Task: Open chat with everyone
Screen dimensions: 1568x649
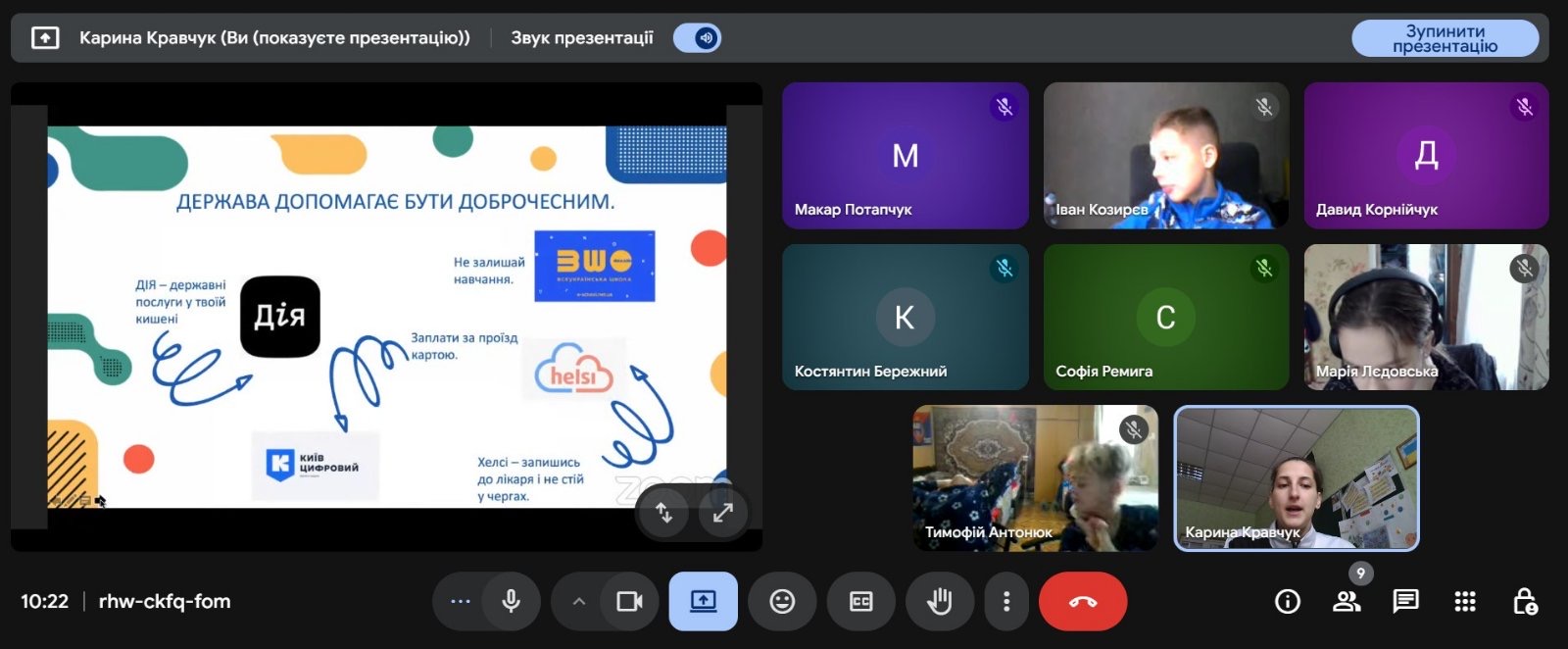Action: tap(1405, 601)
